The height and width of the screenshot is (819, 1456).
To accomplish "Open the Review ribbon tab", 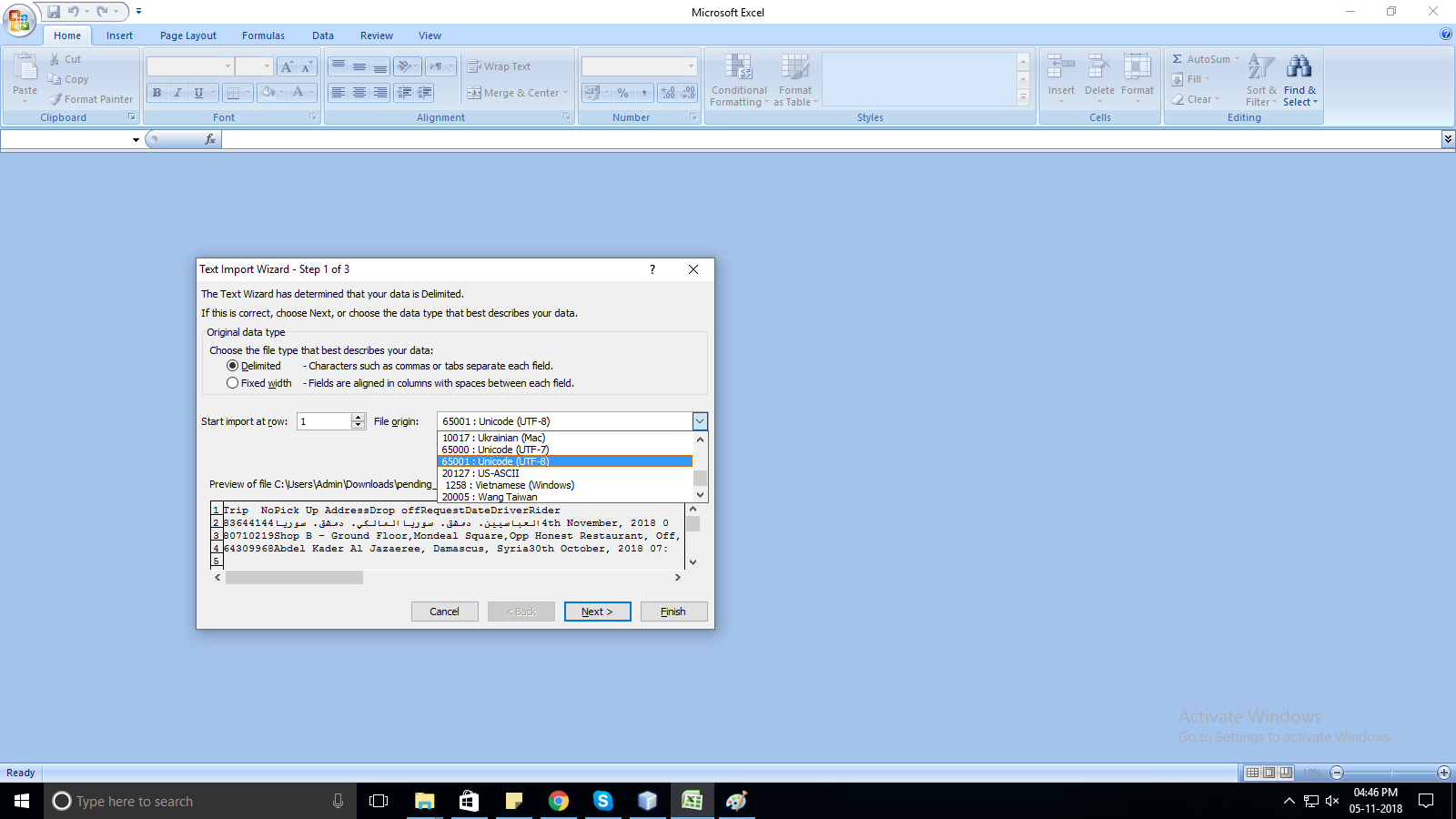I will [377, 35].
